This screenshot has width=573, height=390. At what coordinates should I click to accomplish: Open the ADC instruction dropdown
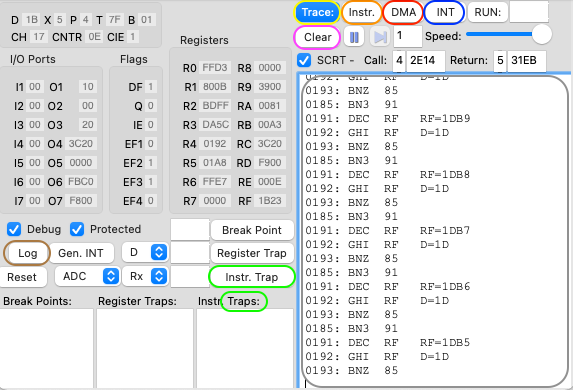click(x=87, y=276)
